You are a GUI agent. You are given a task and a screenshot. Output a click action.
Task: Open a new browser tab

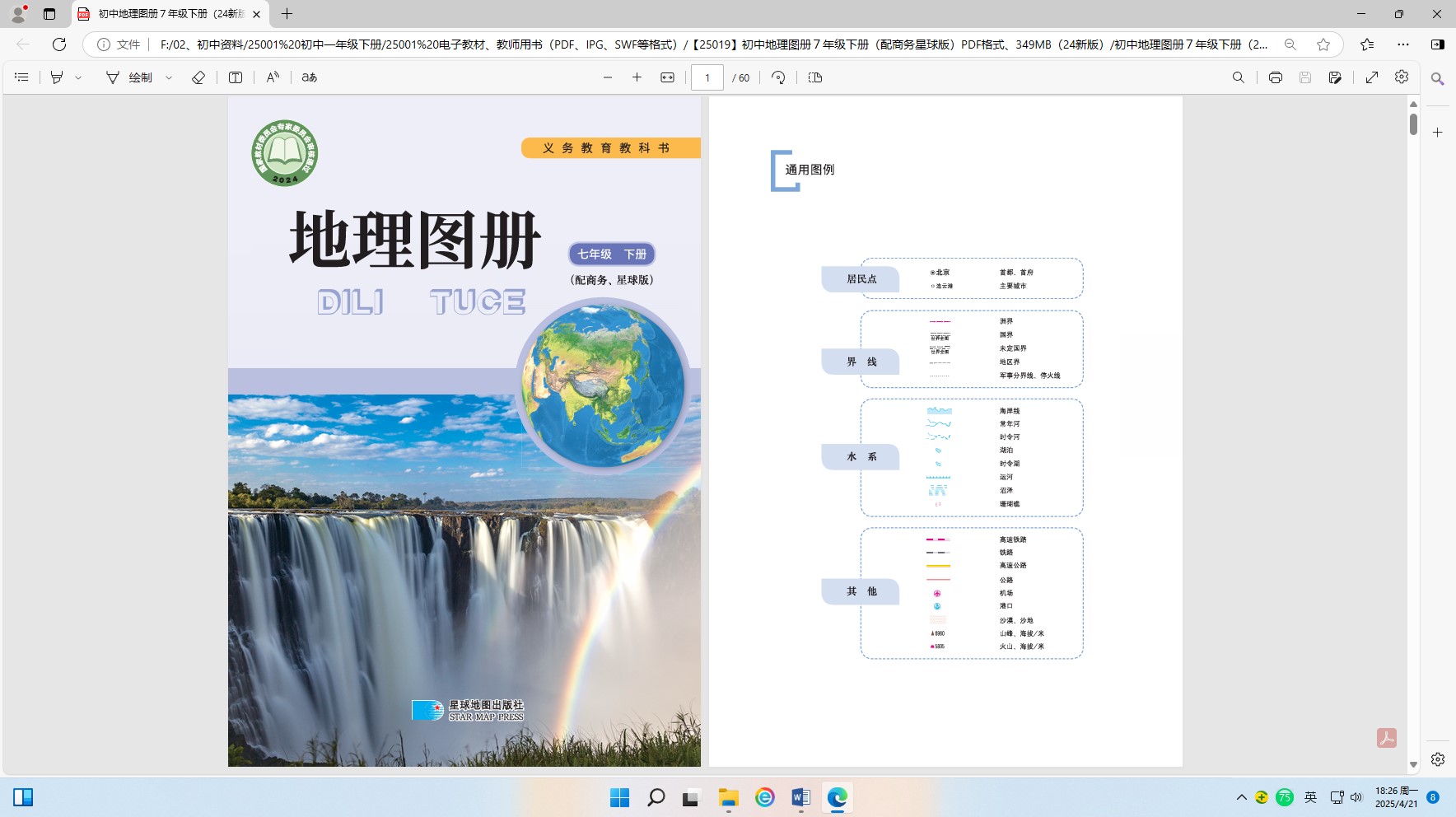coord(287,14)
